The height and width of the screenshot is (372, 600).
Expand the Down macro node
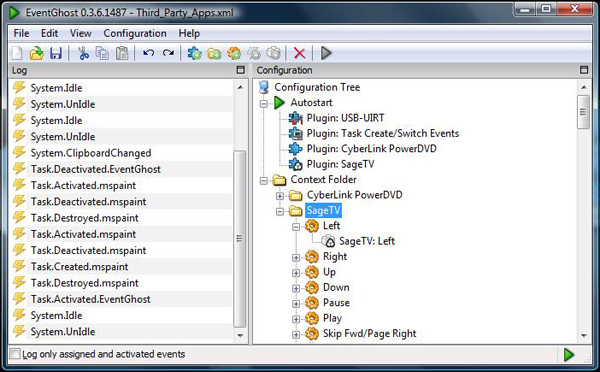(x=296, y=288)
